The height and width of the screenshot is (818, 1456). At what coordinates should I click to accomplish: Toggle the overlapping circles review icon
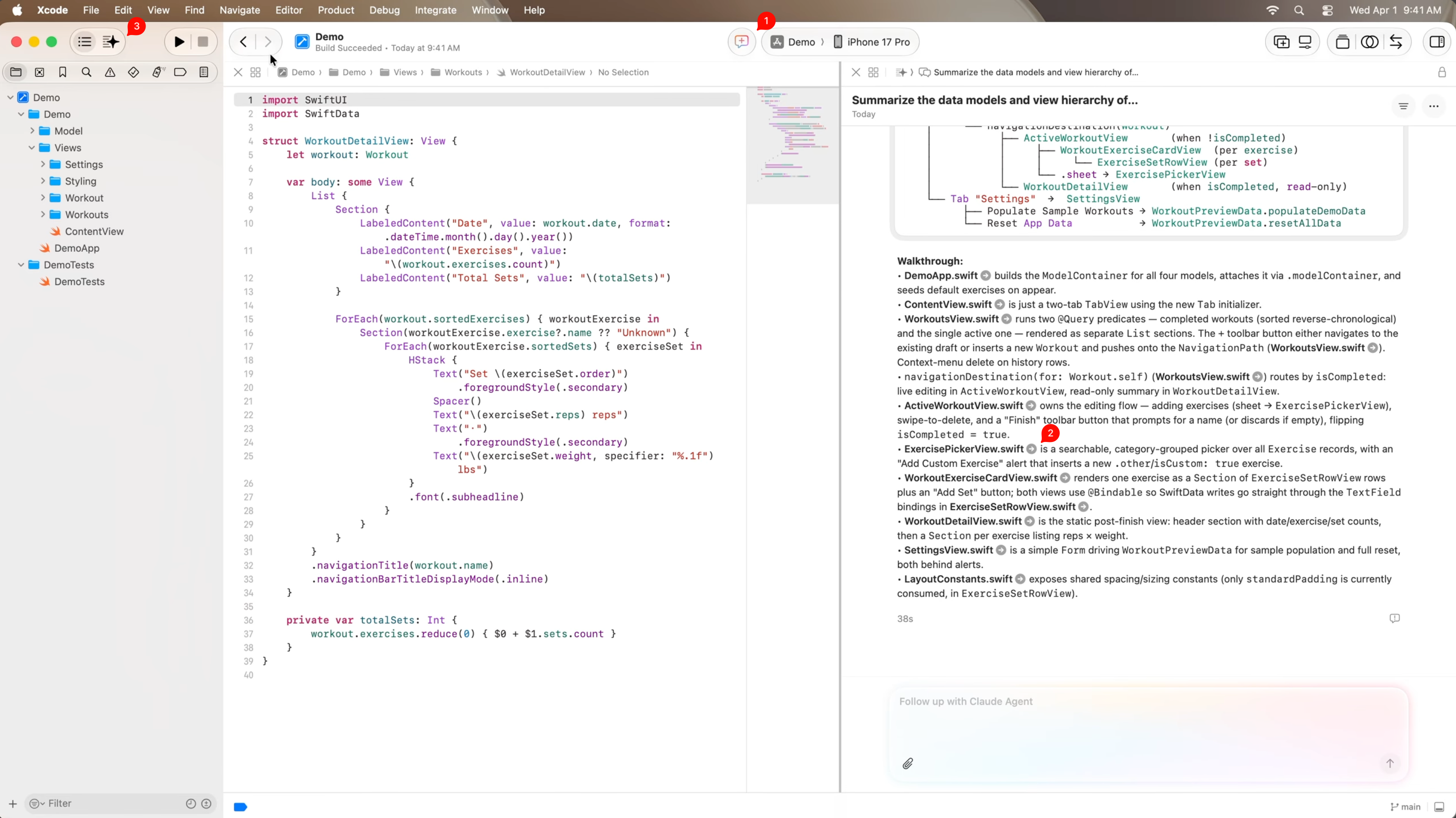pyautogui.click(x=1369, y=42)
